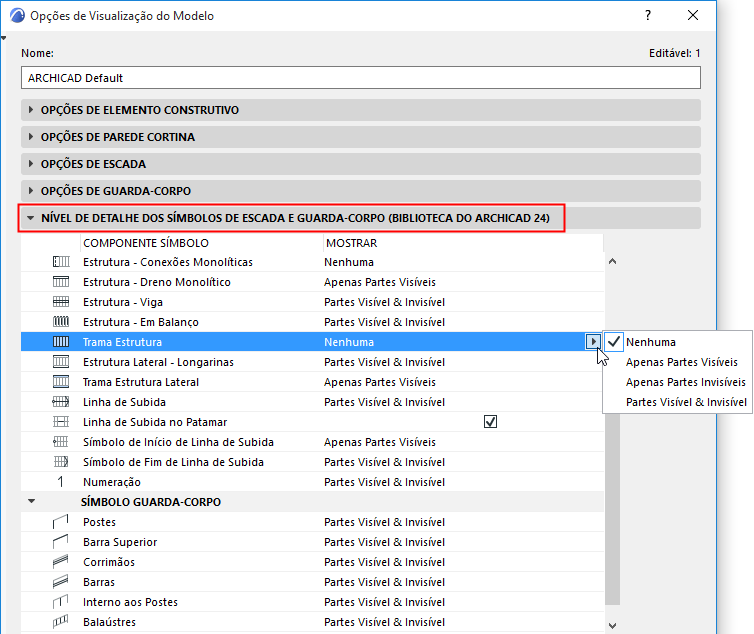
Task: Click the Estrutura - Viga symbol icon
Action: tap(61, 302)
